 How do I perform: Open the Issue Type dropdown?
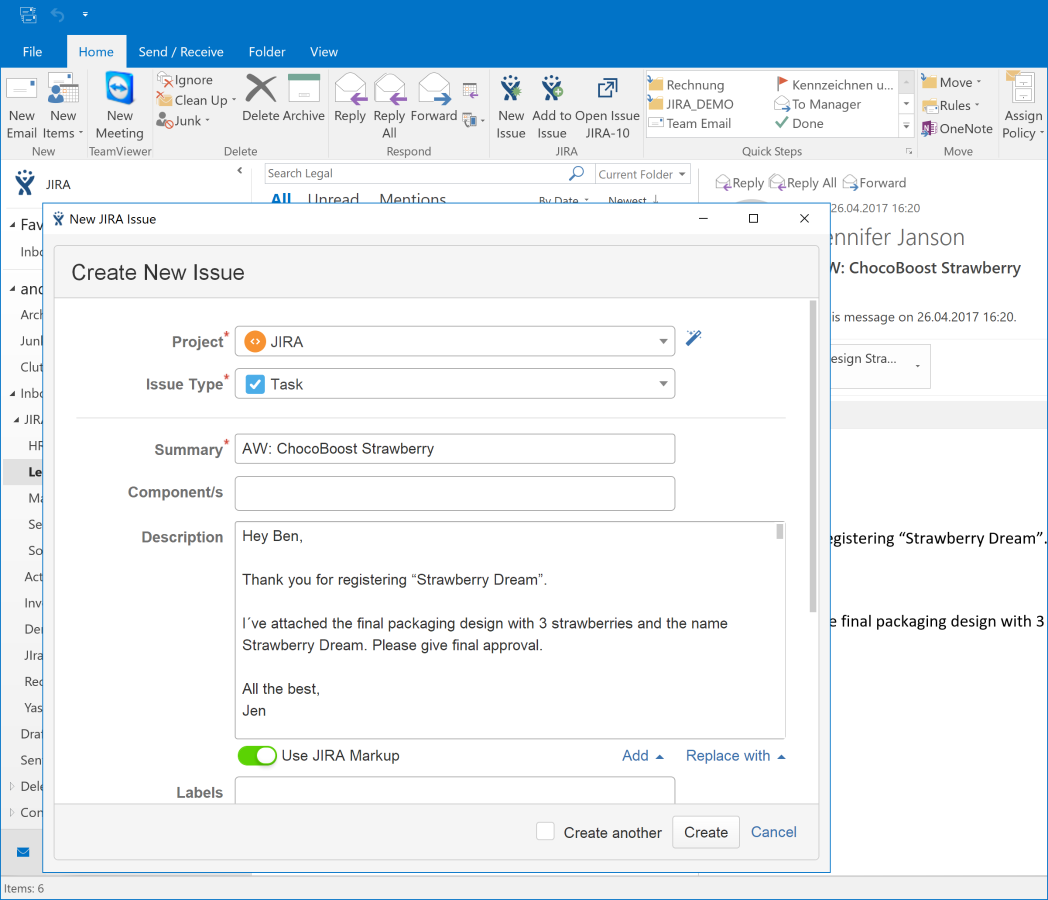pyautogui.click(x=454, y=384)
